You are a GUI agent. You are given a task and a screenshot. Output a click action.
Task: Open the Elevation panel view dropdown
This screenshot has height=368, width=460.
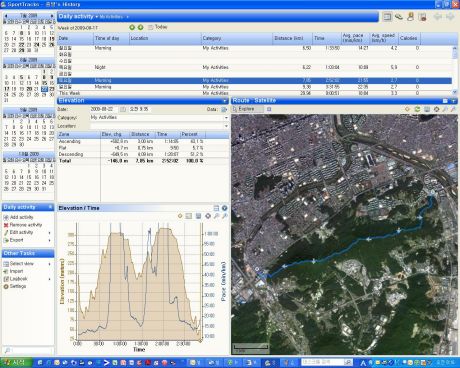click(225, 101)
